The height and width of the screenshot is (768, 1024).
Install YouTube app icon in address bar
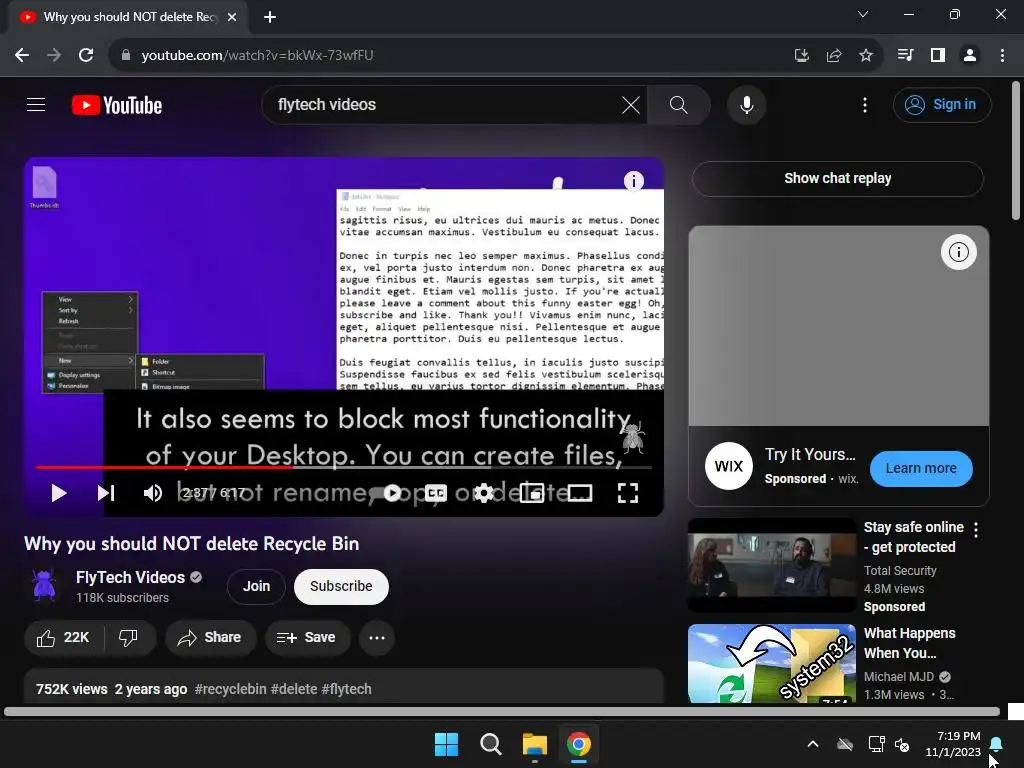point(801,55)
